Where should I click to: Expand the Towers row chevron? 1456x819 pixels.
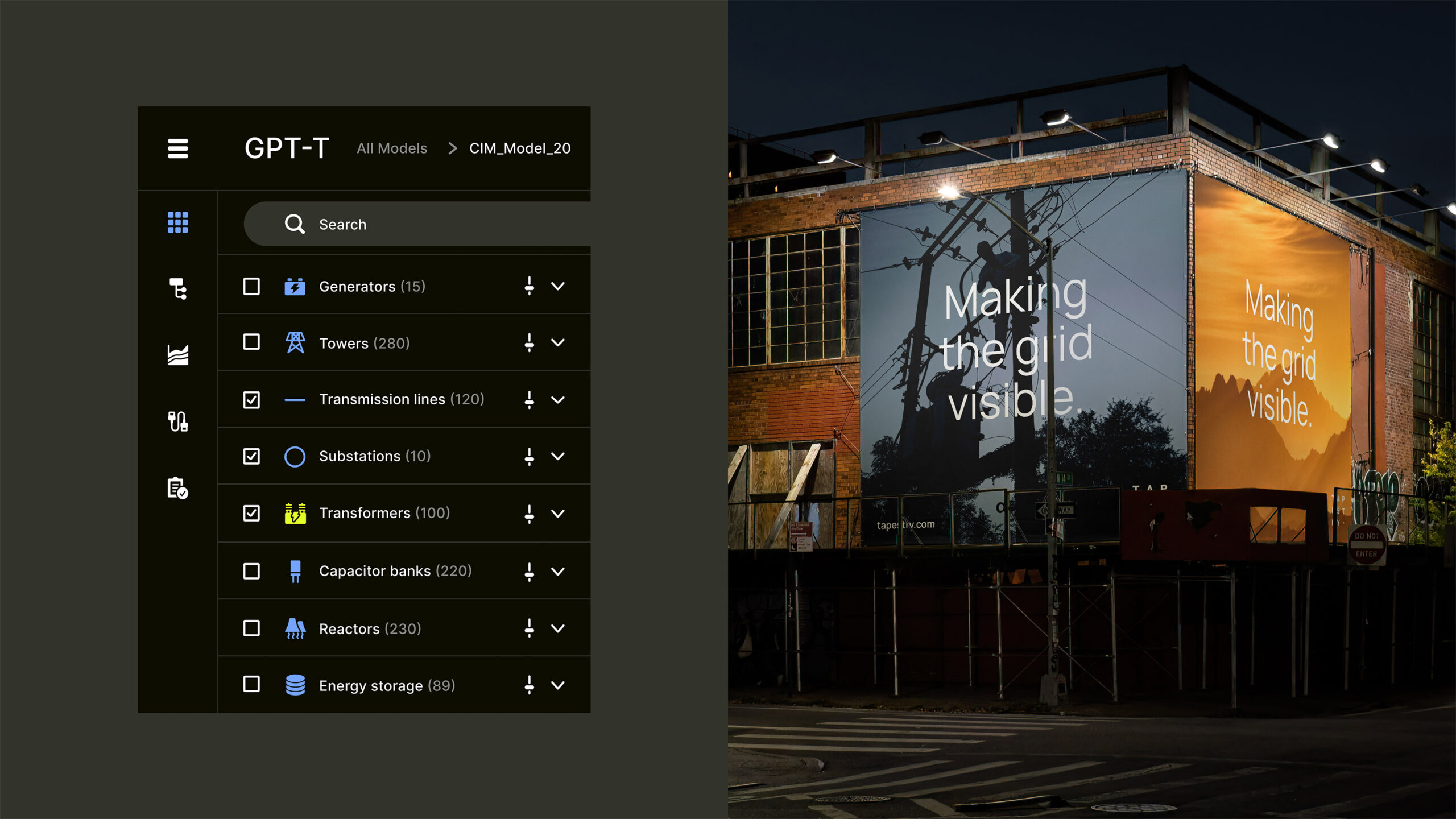[x=558, y=342]
